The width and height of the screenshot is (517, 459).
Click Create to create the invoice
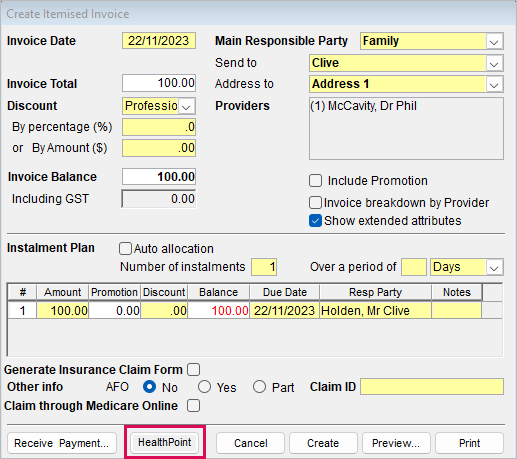coord(323,443)
